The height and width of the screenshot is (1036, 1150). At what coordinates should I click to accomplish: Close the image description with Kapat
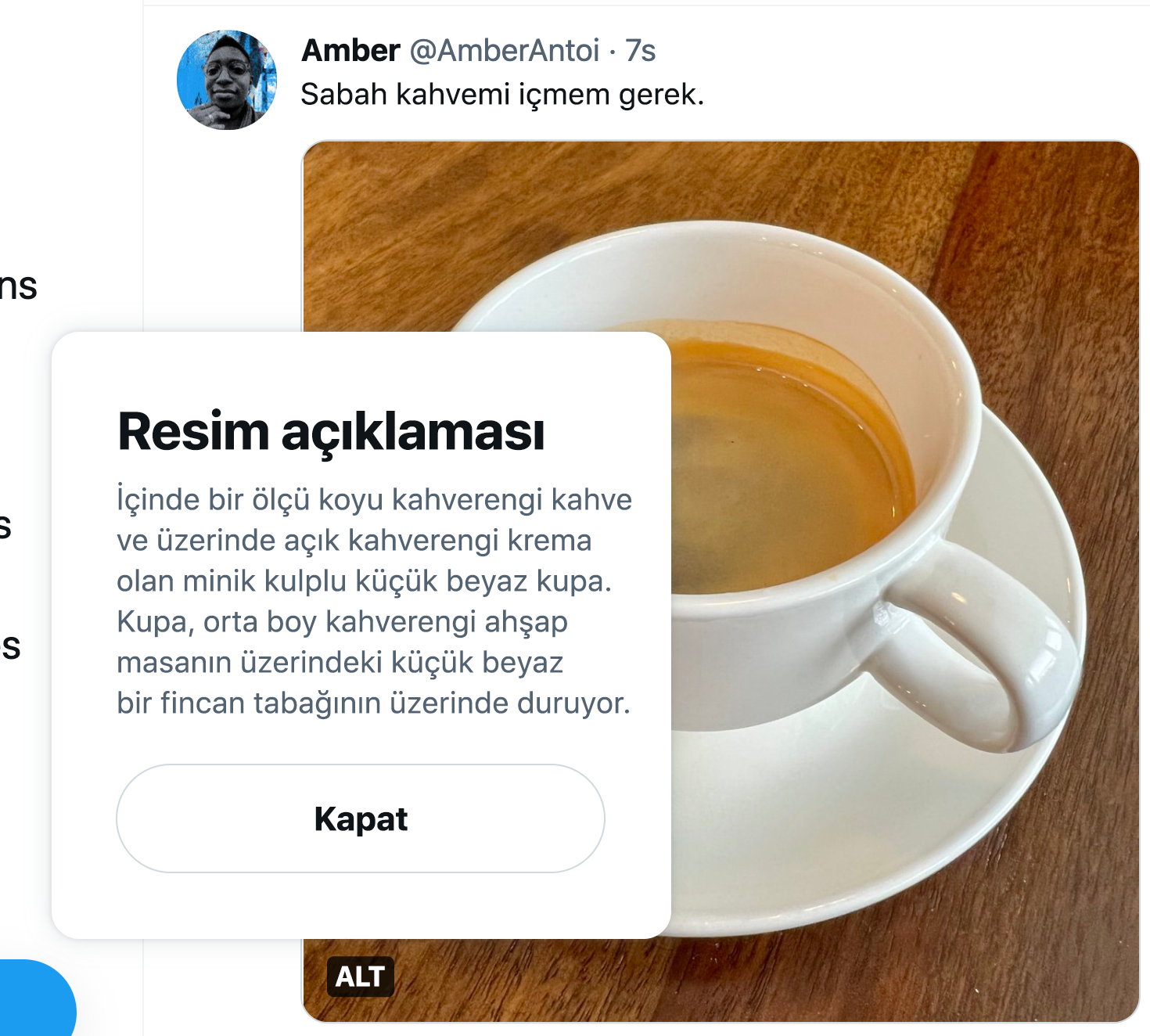coord(361,818)
